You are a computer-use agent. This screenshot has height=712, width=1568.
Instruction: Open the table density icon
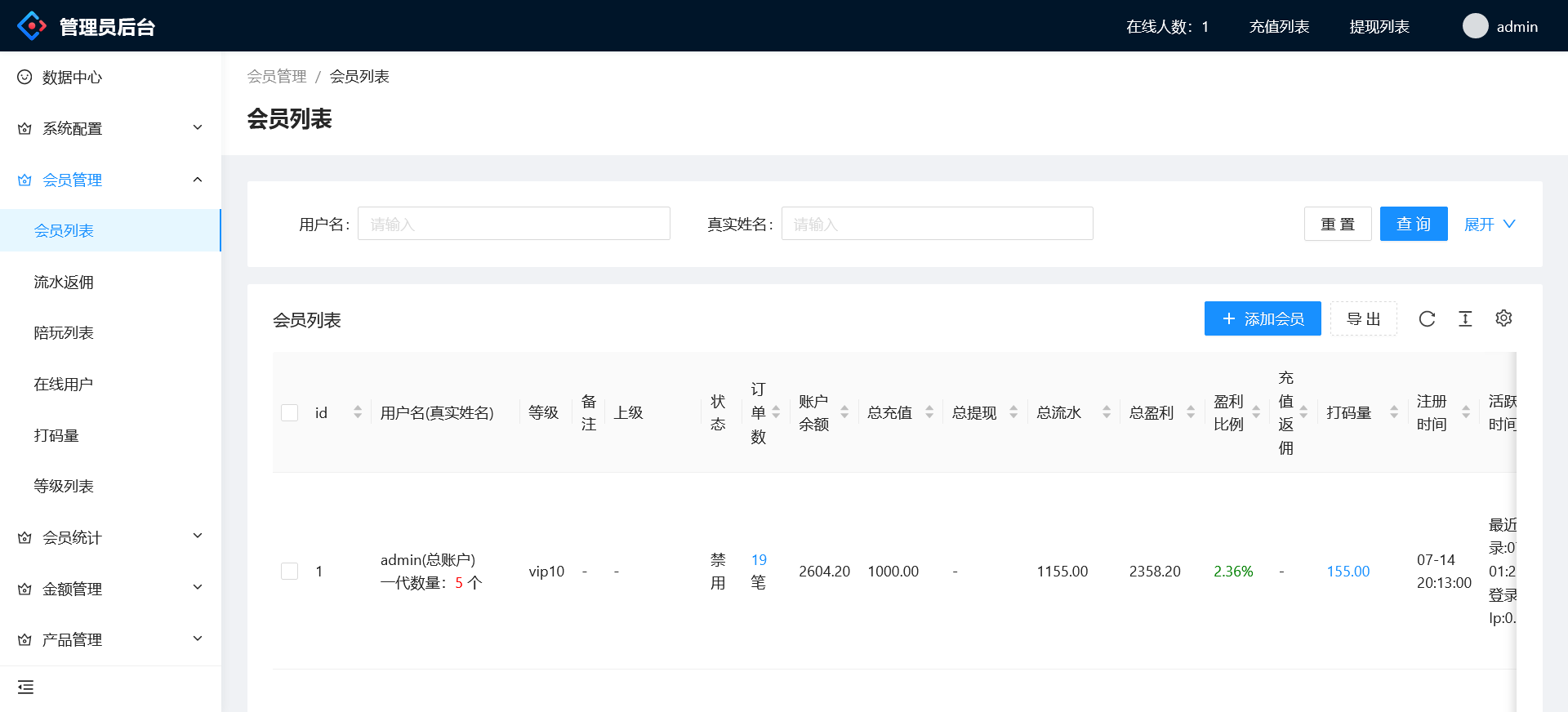click(1465, 319)
